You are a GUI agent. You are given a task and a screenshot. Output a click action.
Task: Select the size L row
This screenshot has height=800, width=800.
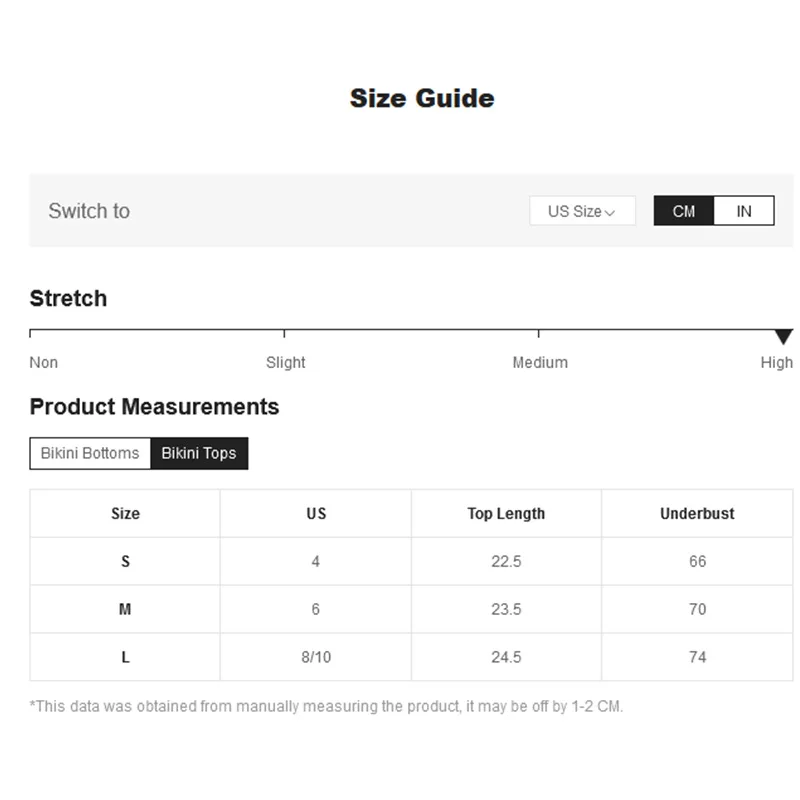click(x=125, y=657)
